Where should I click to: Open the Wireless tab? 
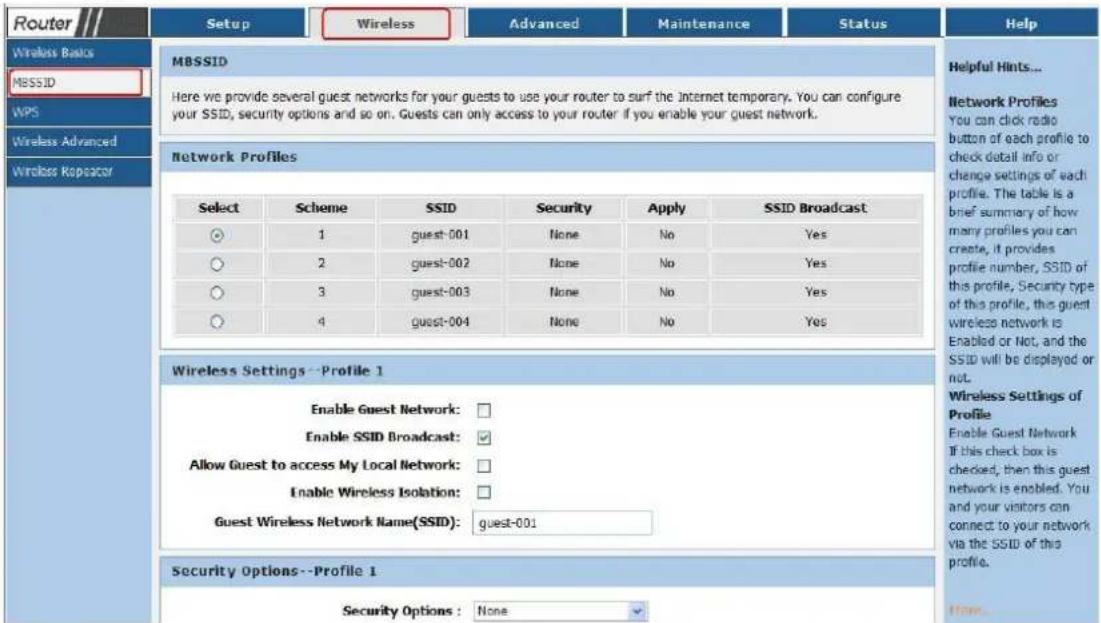386,23
